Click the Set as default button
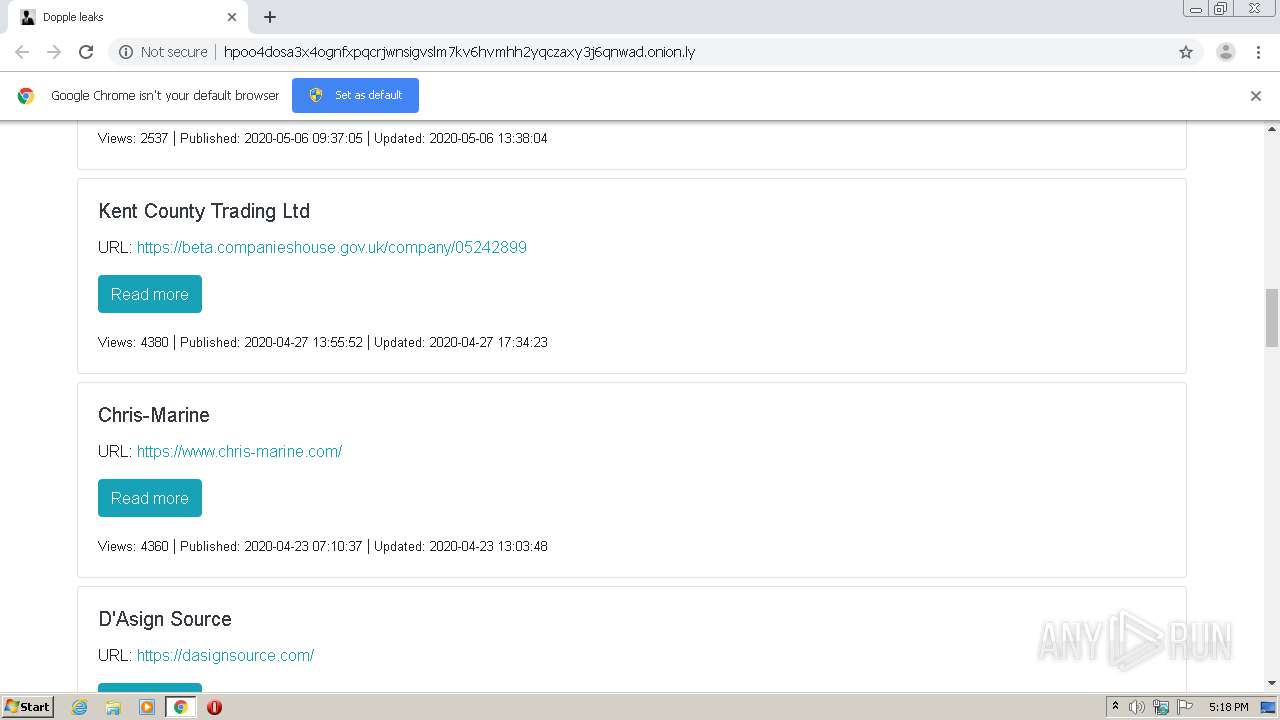1280x720 pixels. (x=355, y=95)
